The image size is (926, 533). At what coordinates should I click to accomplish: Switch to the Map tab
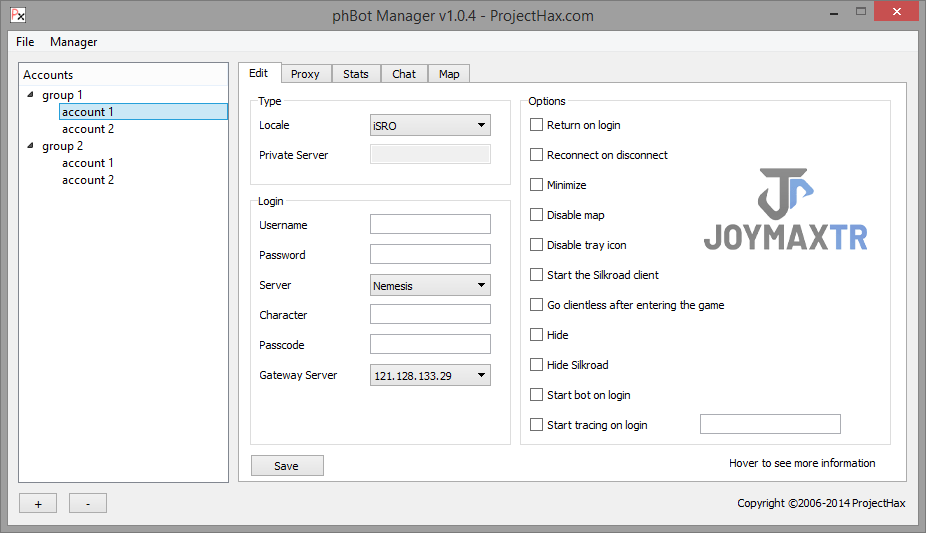(x=449, y=74)
